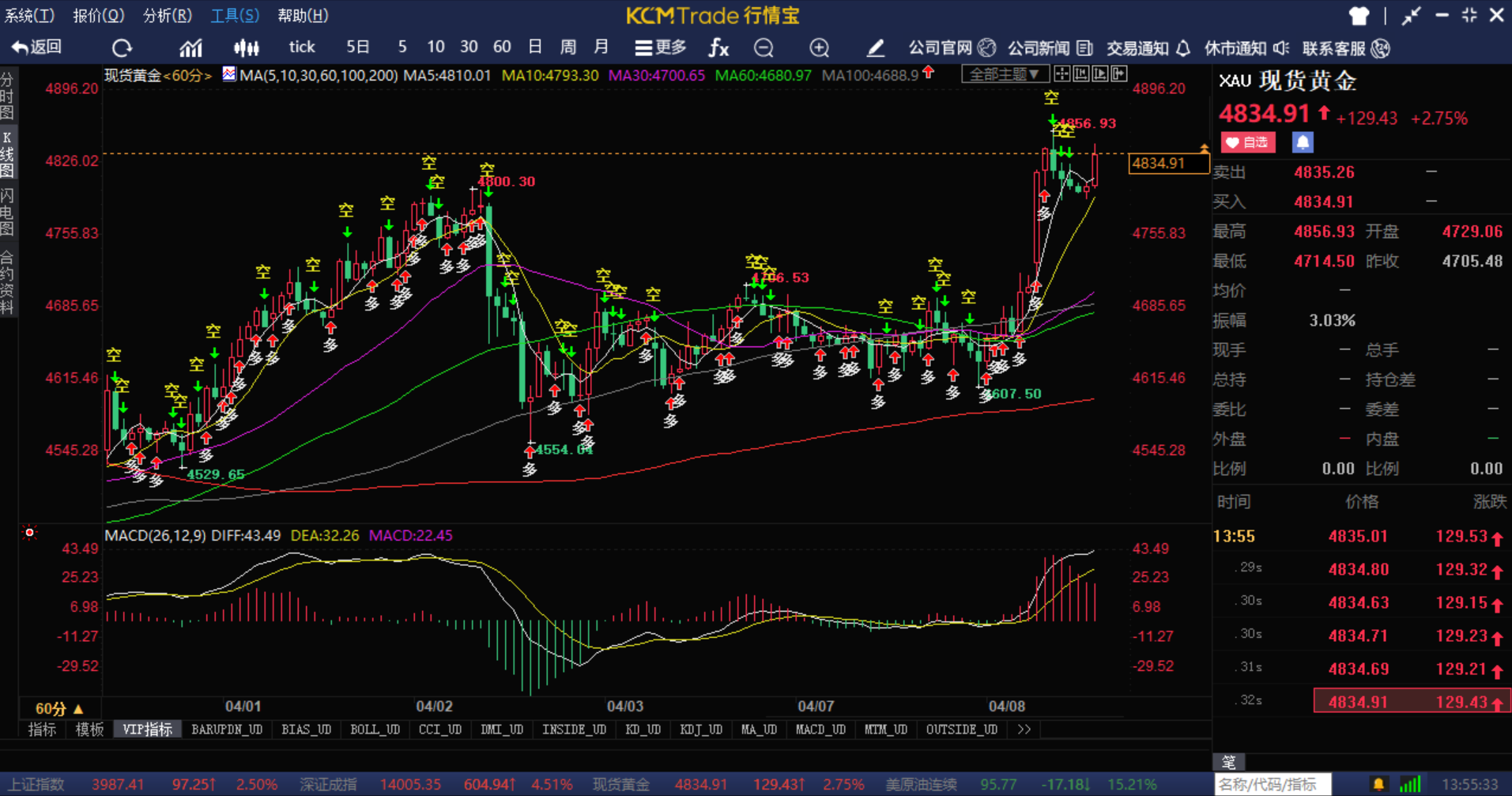Switch to the 模板 tab
The image size is (1512, 796).
pyautogui.click(x=89, y=730)
